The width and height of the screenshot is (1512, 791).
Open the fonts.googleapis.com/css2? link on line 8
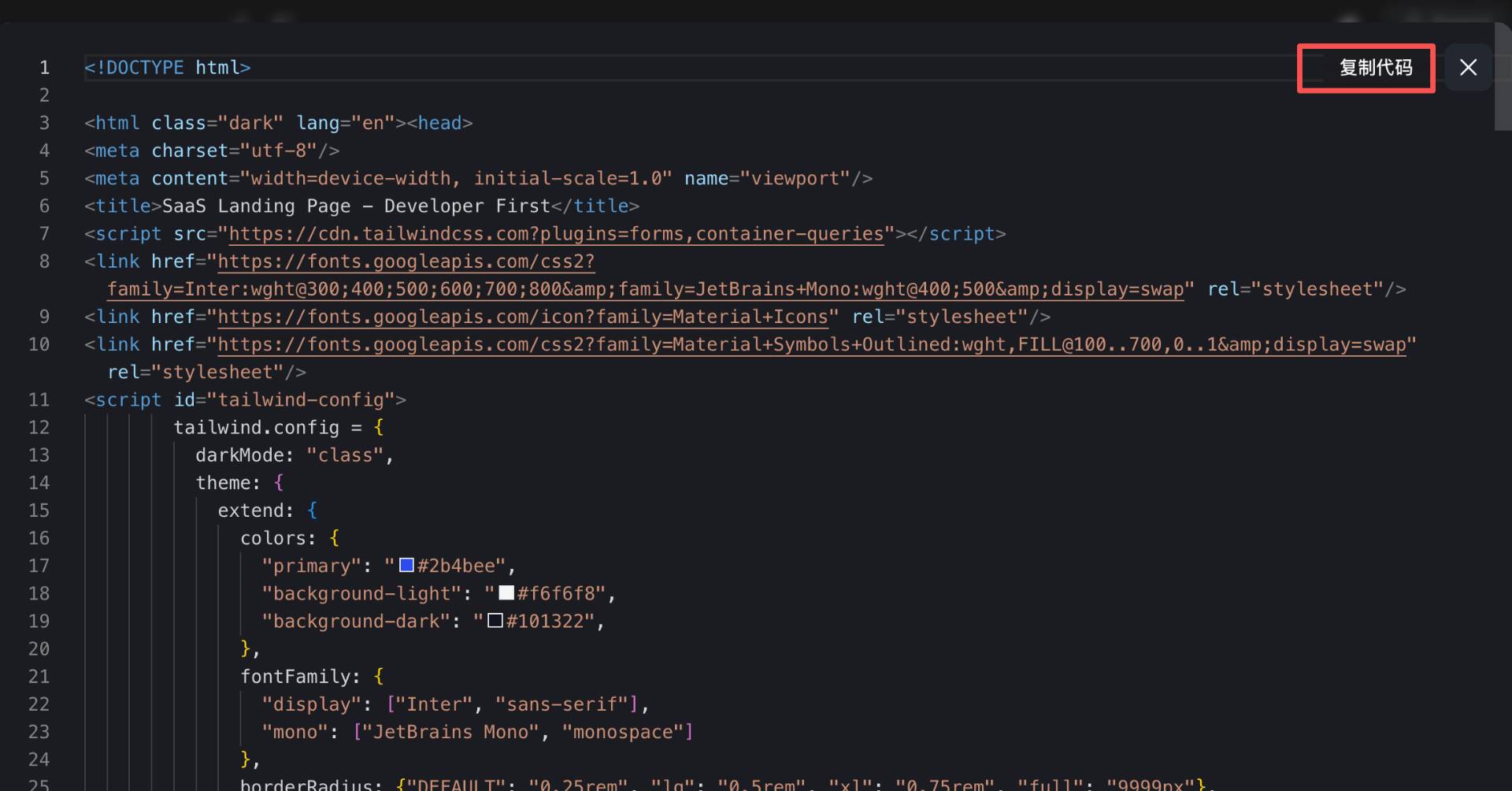[x=406, y=262]
